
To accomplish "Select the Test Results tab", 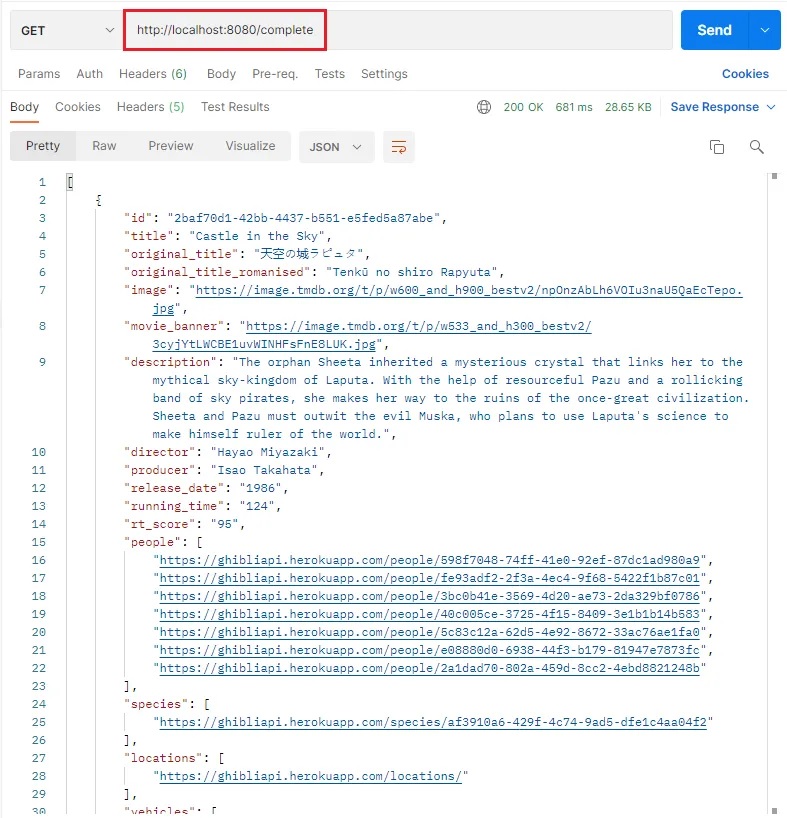I will click(235, 107).
